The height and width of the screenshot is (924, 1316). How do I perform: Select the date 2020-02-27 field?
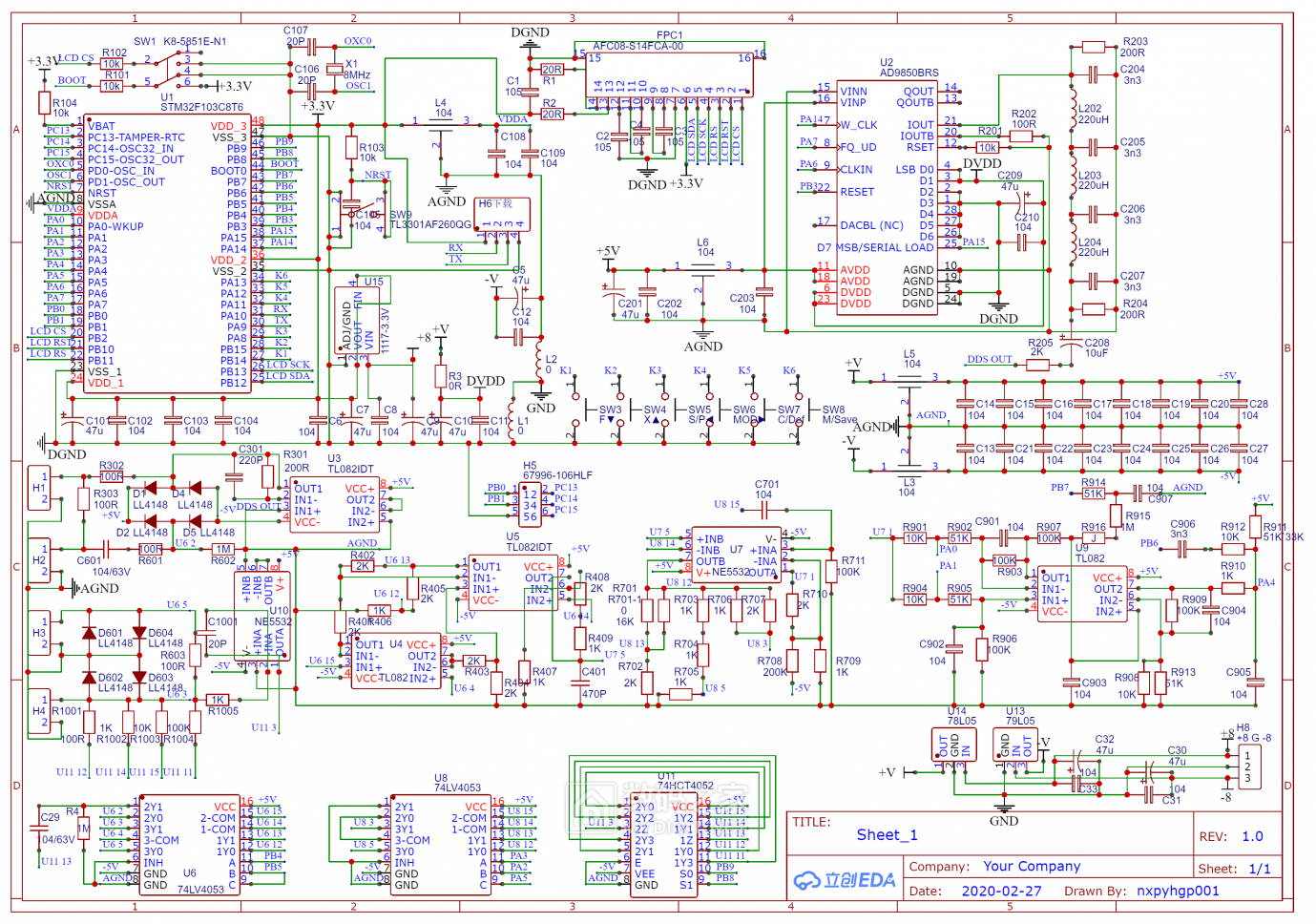[1001, 891]
